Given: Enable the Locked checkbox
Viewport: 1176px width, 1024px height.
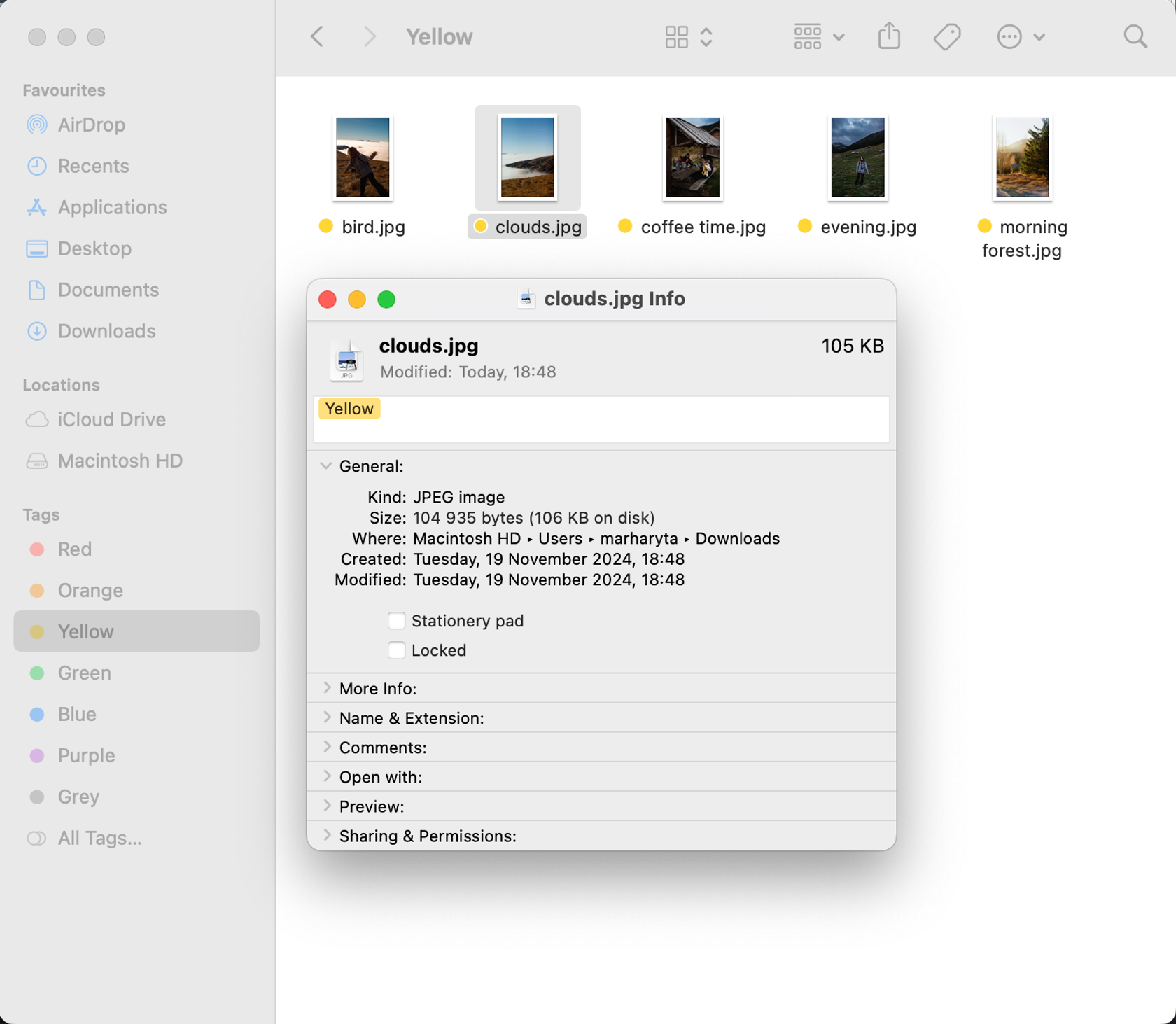Looking at the screenshot, I should [x=396, y=650].
